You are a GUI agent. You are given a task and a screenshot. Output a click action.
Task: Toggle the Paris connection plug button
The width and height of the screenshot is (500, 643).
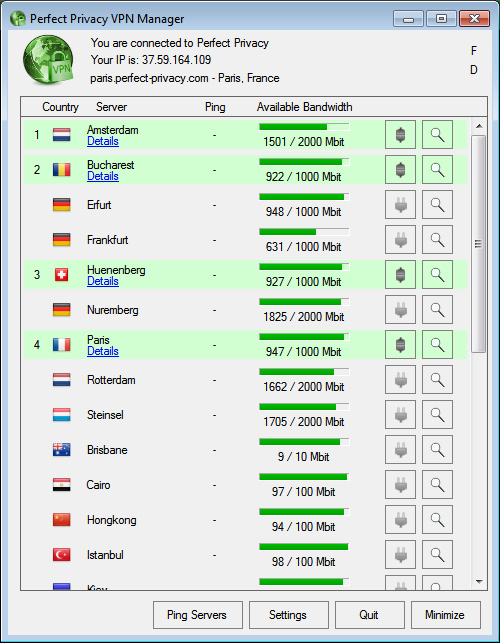tap(400, 344)
